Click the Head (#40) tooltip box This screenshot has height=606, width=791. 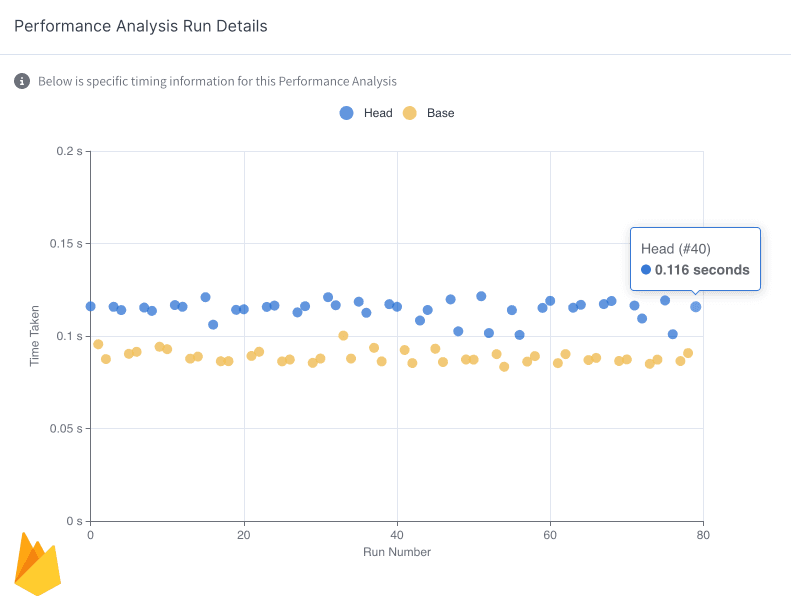tap(695, 258)
